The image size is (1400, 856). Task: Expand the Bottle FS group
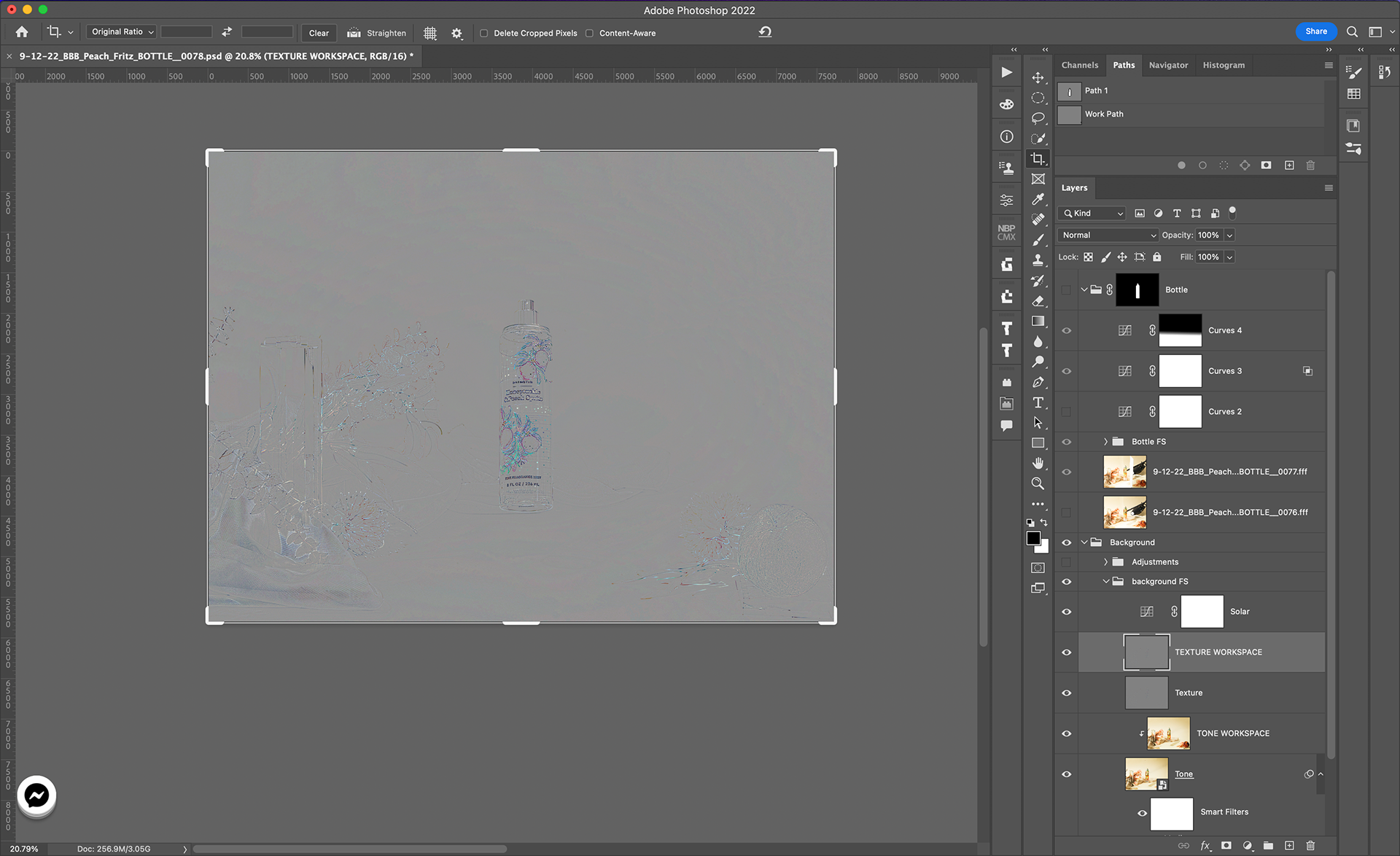click(1105, 441)
